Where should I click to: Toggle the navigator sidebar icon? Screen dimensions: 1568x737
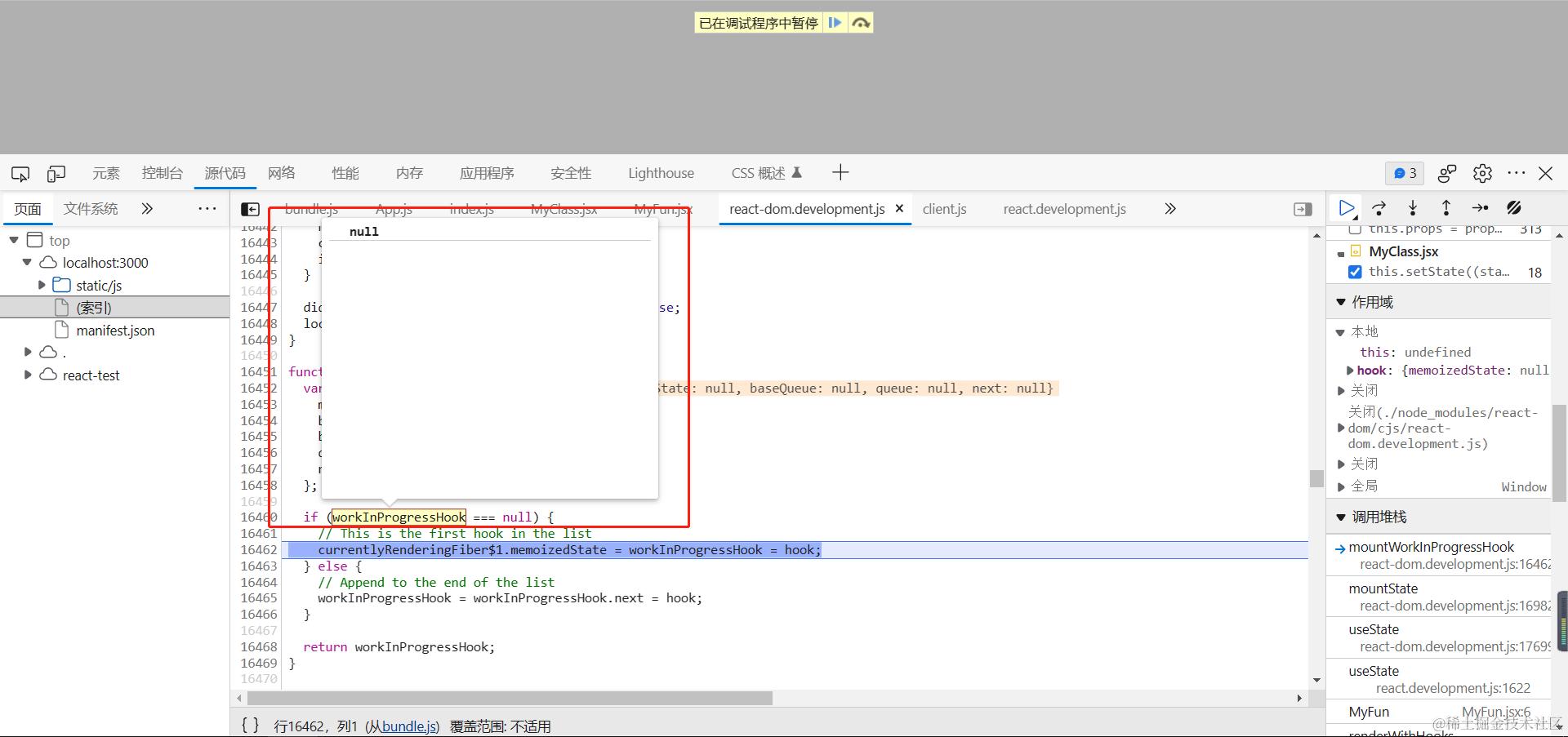[x=251, y=210]
